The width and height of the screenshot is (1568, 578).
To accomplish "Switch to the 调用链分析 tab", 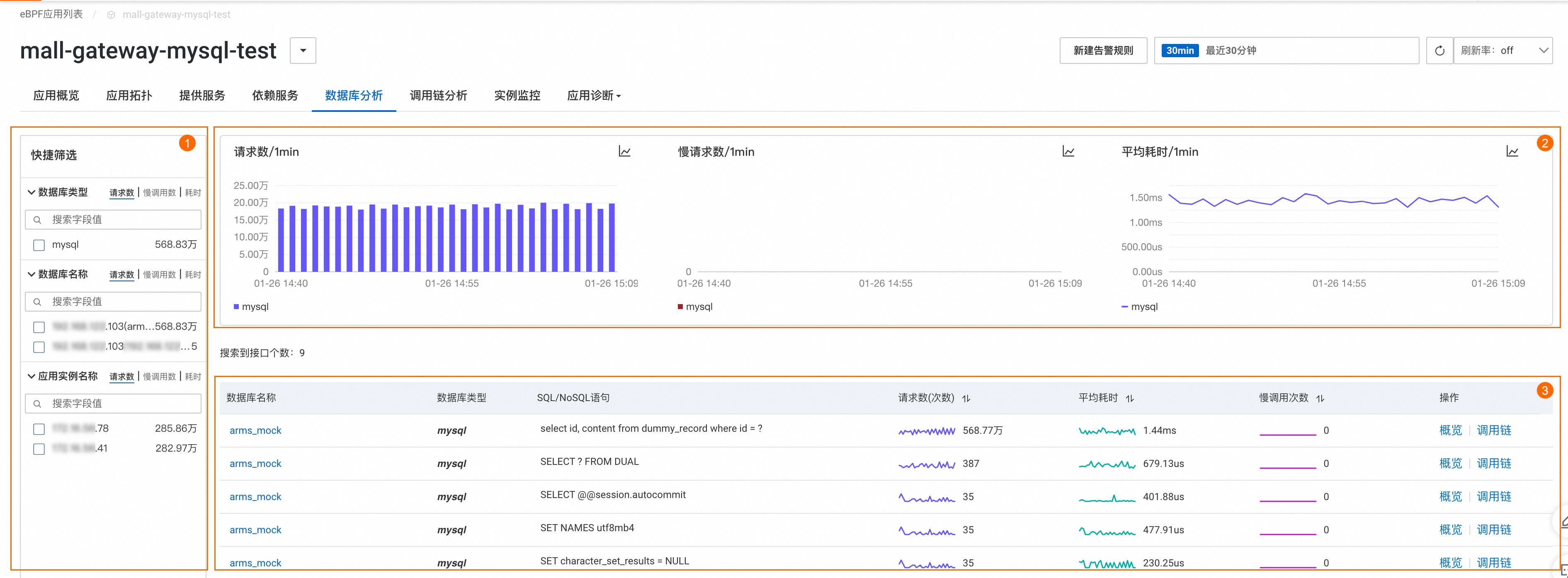I will point(438,96).
